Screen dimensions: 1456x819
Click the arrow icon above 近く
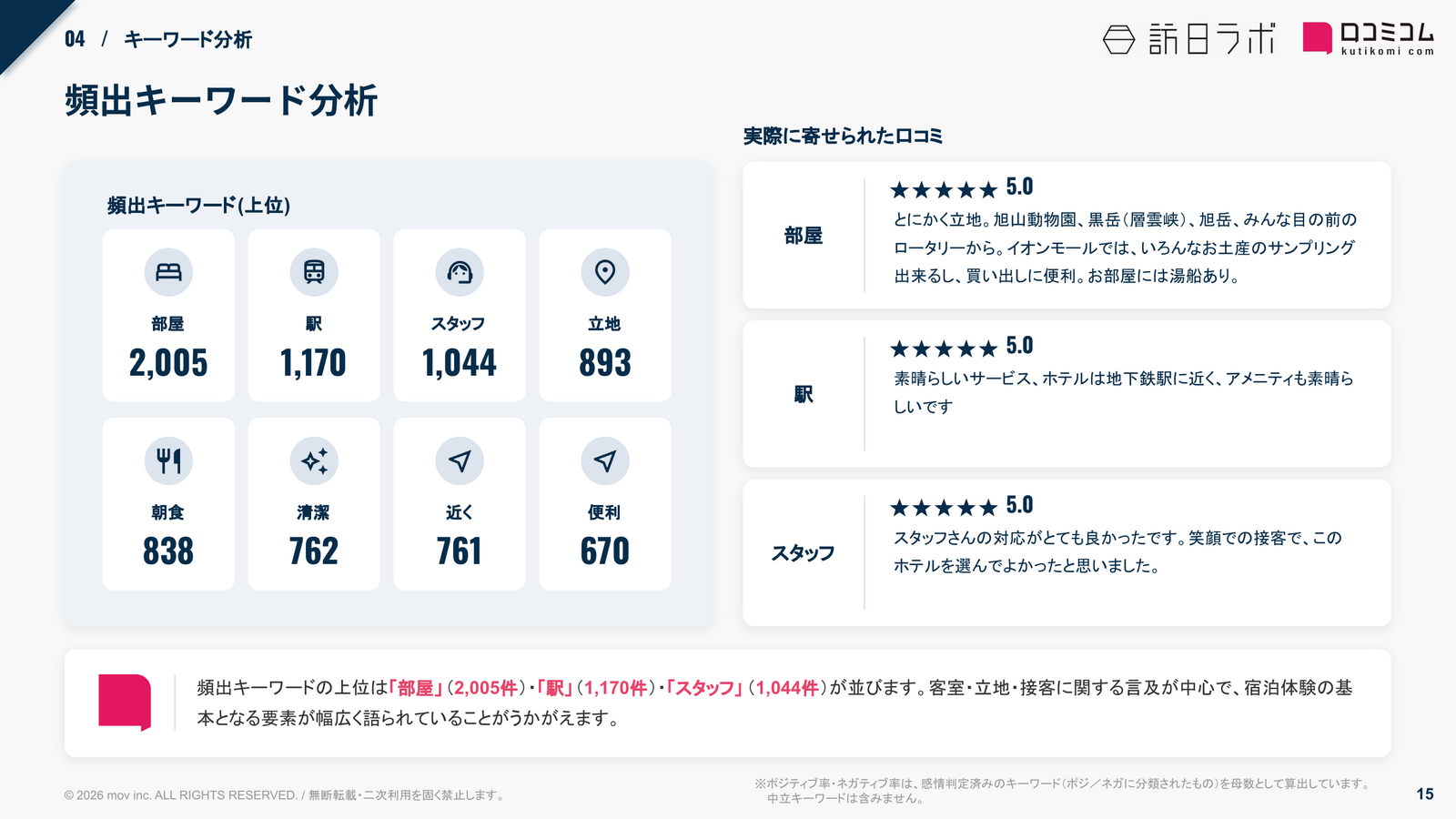[x=460, y=460]
